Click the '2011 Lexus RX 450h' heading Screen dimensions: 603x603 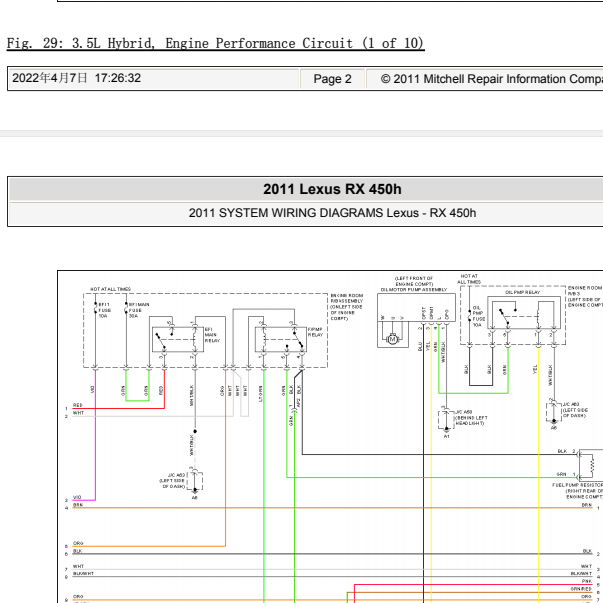tap(332, 189)
